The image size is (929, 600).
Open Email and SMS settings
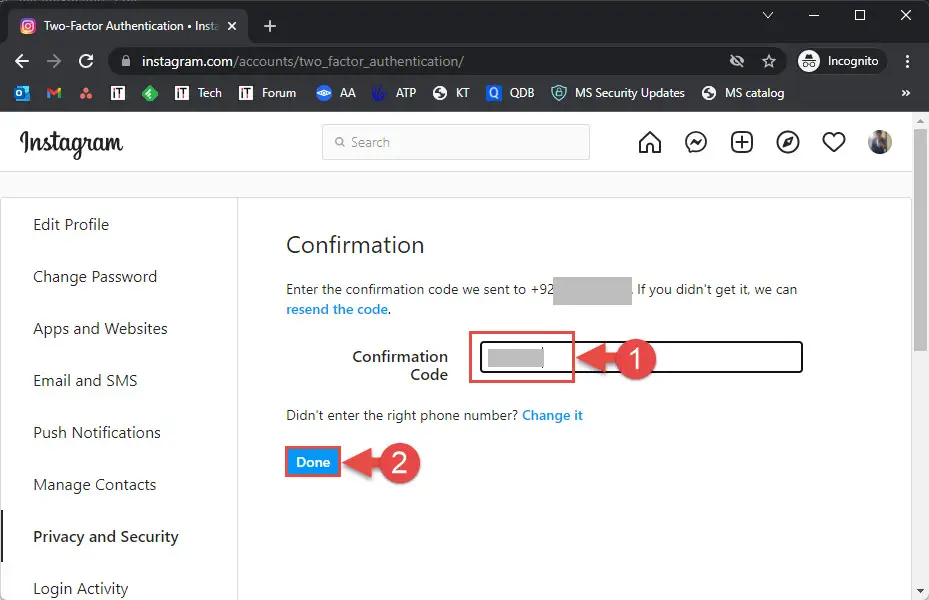click(x=85, y=380)
